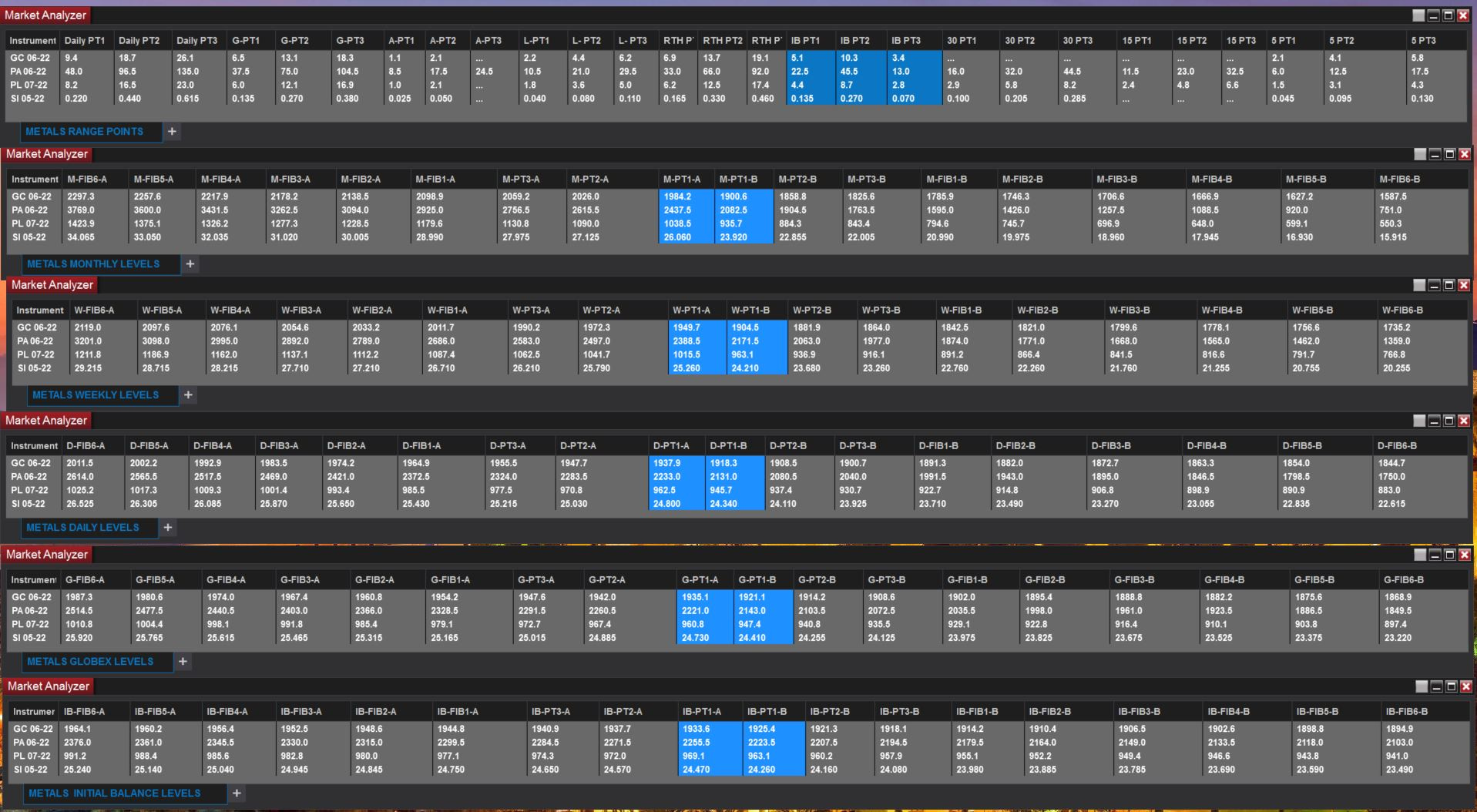Click the Market Analyzer title of the Weekly Levels window
This screenshot has width=1477, height=812.
pyautogui.click(x=52, y=285)
